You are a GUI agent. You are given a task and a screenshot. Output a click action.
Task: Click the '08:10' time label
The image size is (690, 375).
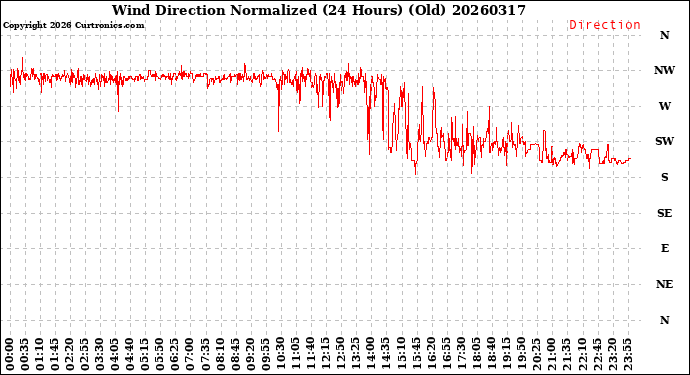point(220,354)
